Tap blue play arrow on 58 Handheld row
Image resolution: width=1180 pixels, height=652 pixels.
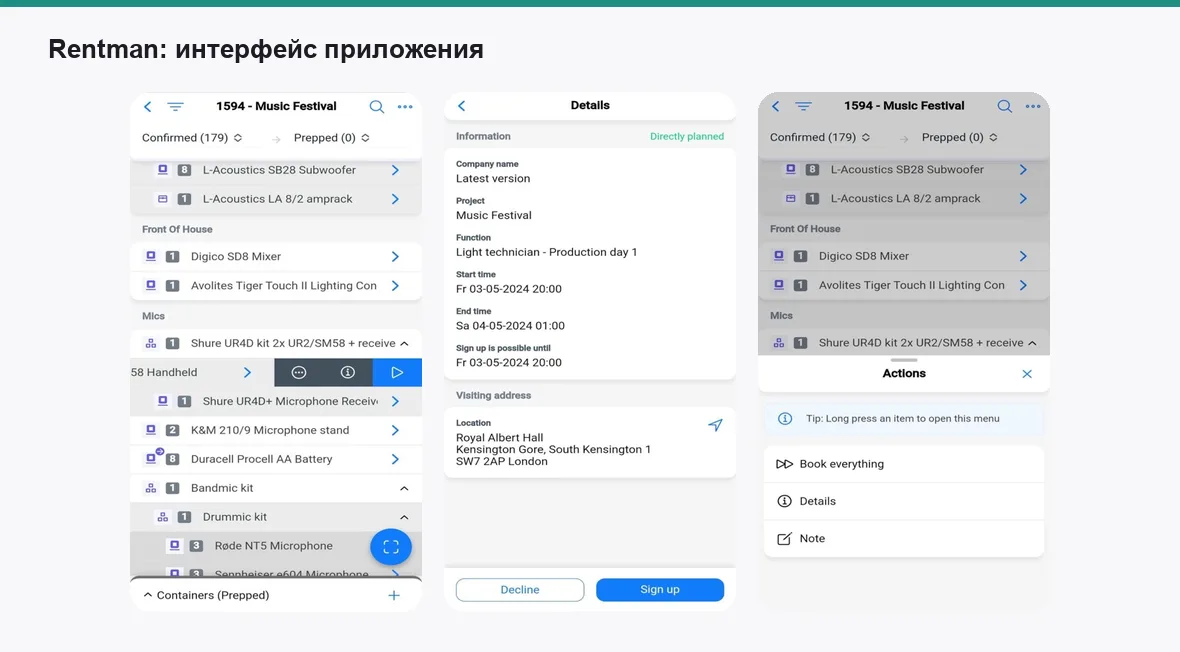pos(397,373)
